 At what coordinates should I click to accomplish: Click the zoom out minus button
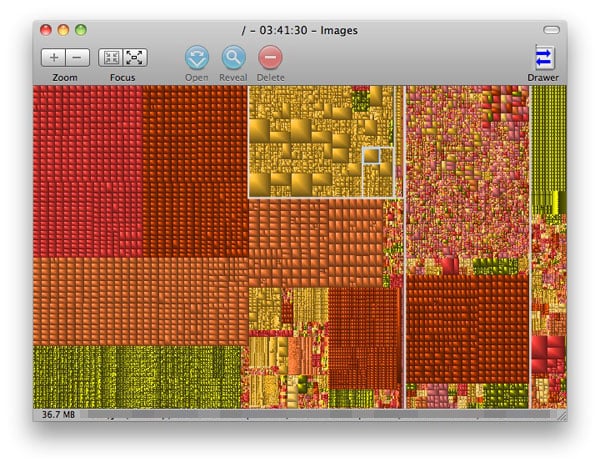click(x=78, y=58)
